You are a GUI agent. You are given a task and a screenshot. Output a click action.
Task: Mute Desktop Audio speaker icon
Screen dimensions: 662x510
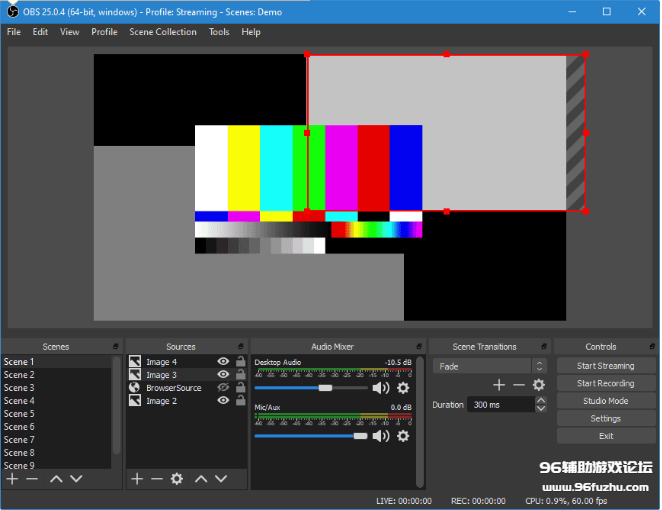point(380,388)
